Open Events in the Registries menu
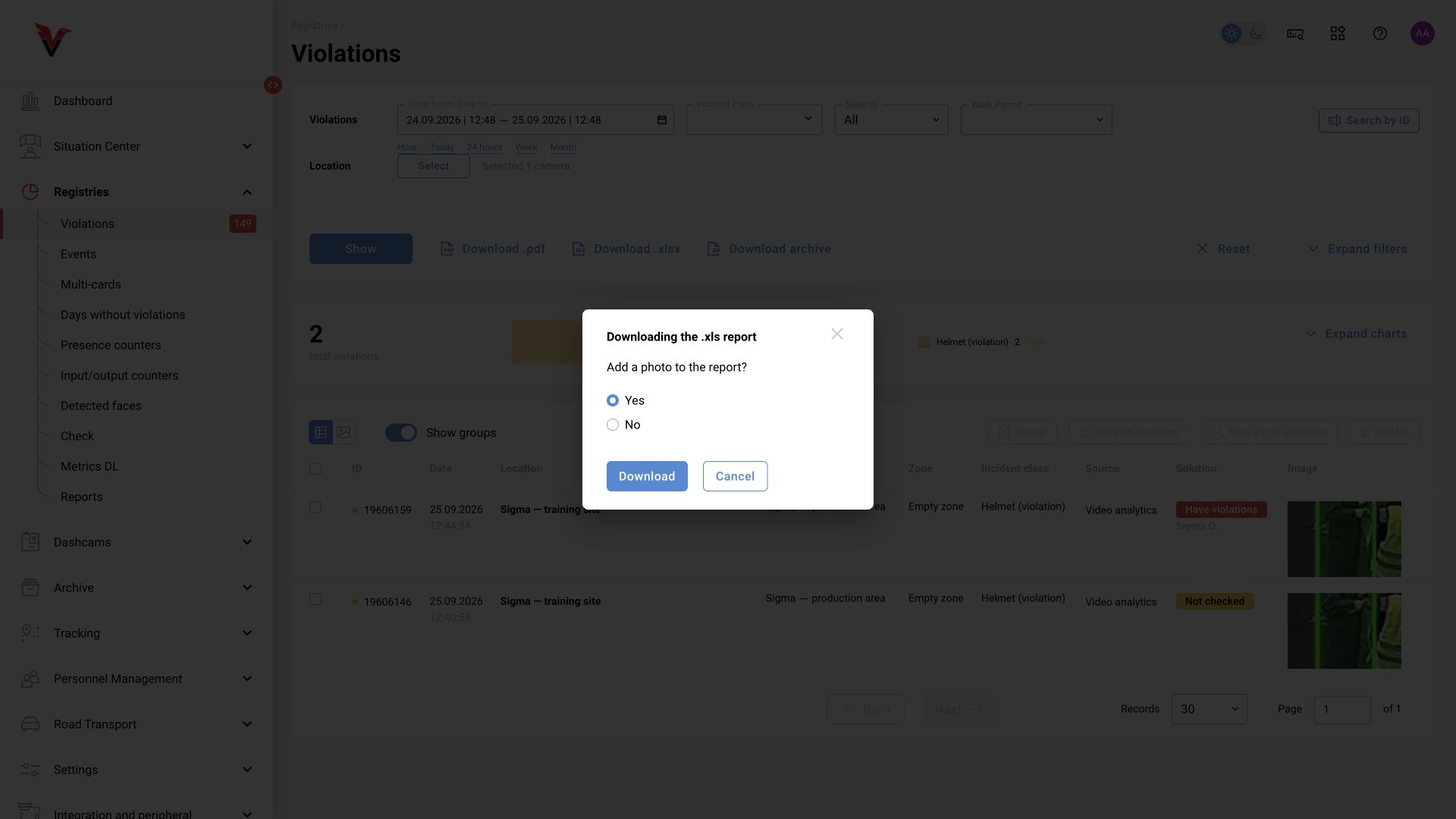The width and height of the screenshot is (1456, 819). [78, 254]
